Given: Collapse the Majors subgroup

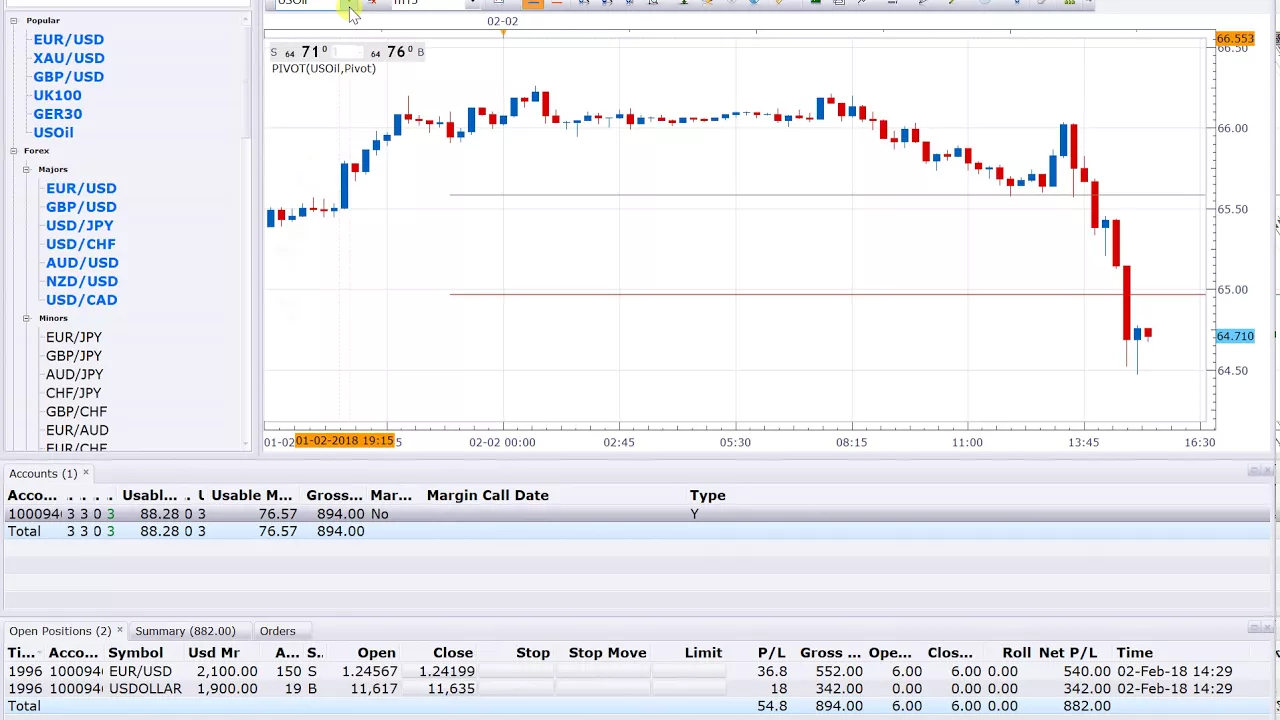Looking at the screenshot, I should pos(27,170).
